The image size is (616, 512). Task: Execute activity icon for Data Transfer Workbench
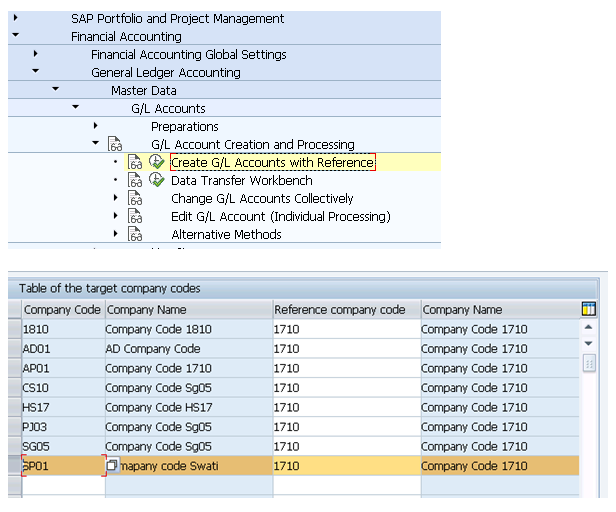(x=156, y=180)
